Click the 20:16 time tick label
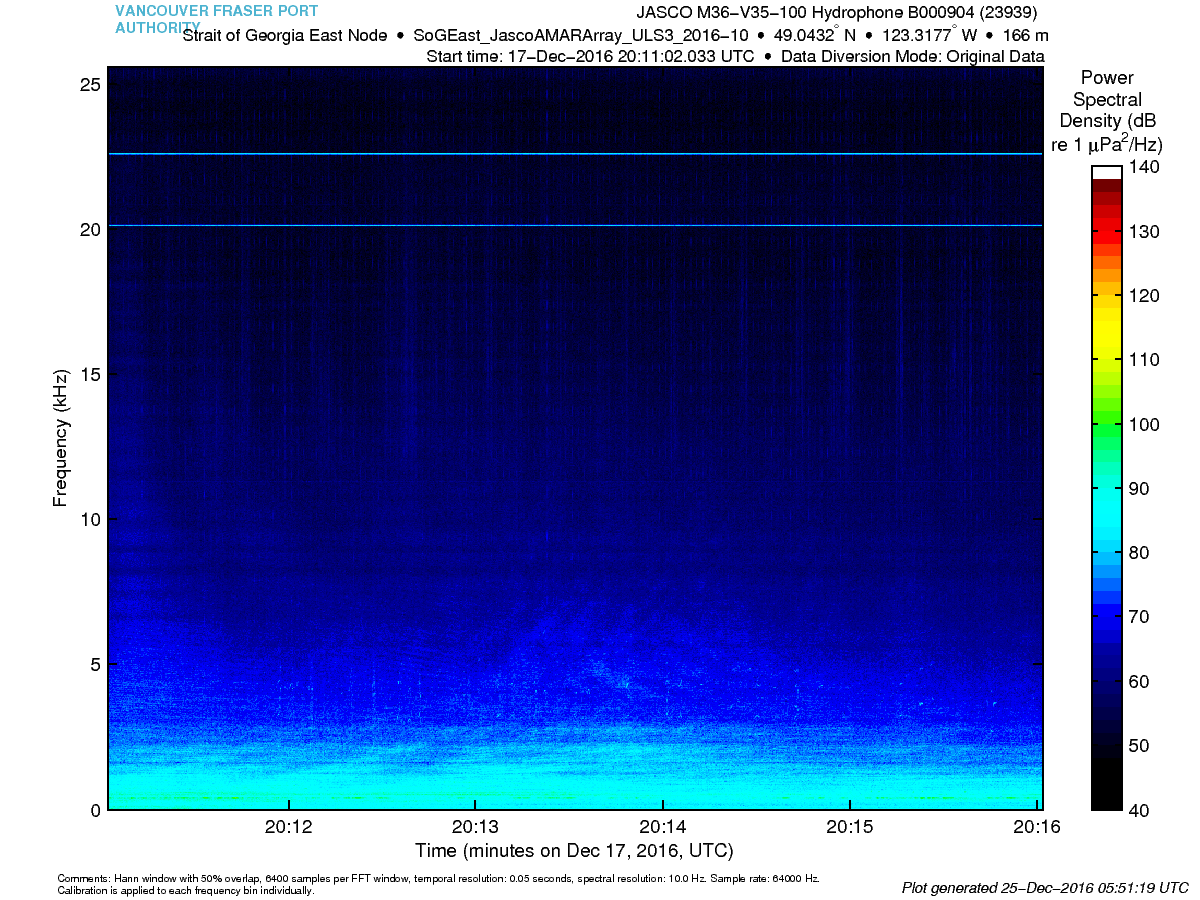1200x900 pixels. pyautogui.click(x=1036, y=827)
